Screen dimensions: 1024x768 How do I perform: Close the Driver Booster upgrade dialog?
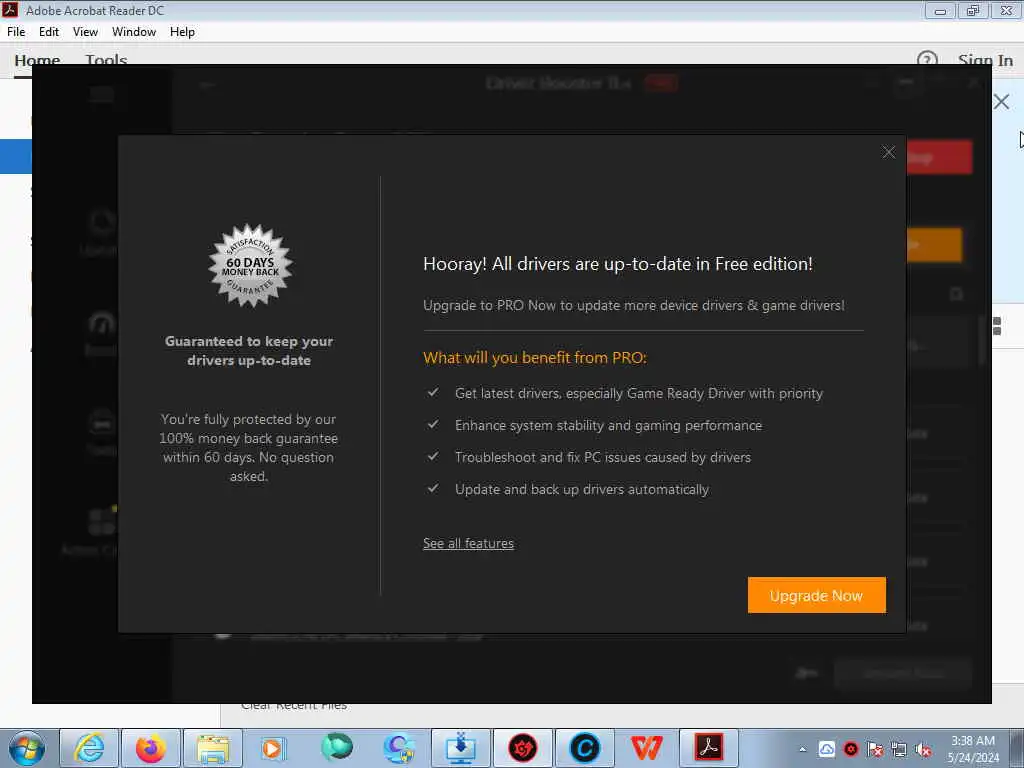(x=888, y=152)
